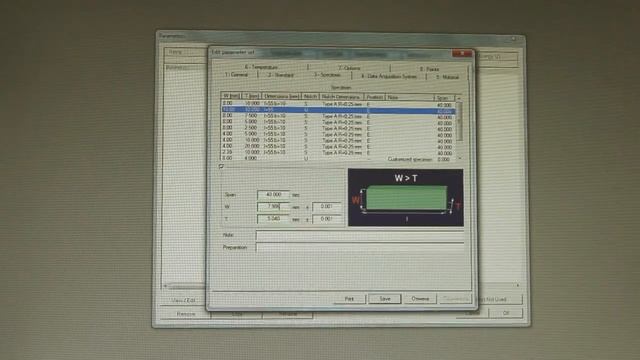Click the Dimensions column header
The image size is (640, 360).
coord(281,96)
